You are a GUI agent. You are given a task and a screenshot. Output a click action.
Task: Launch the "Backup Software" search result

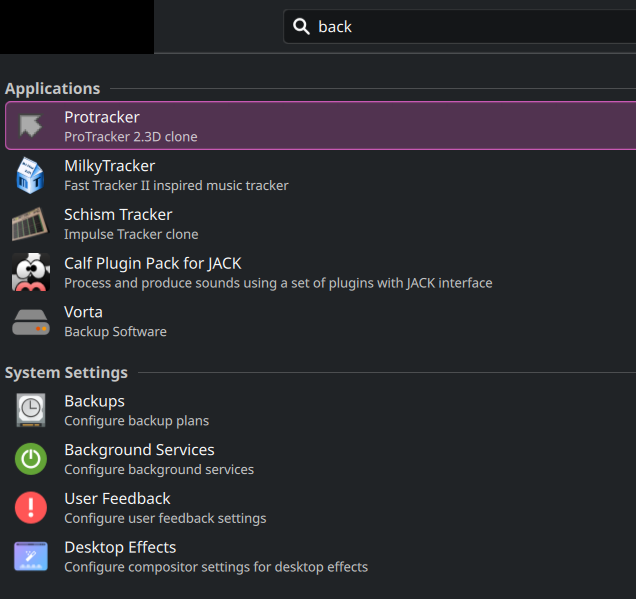click(115, 331)
